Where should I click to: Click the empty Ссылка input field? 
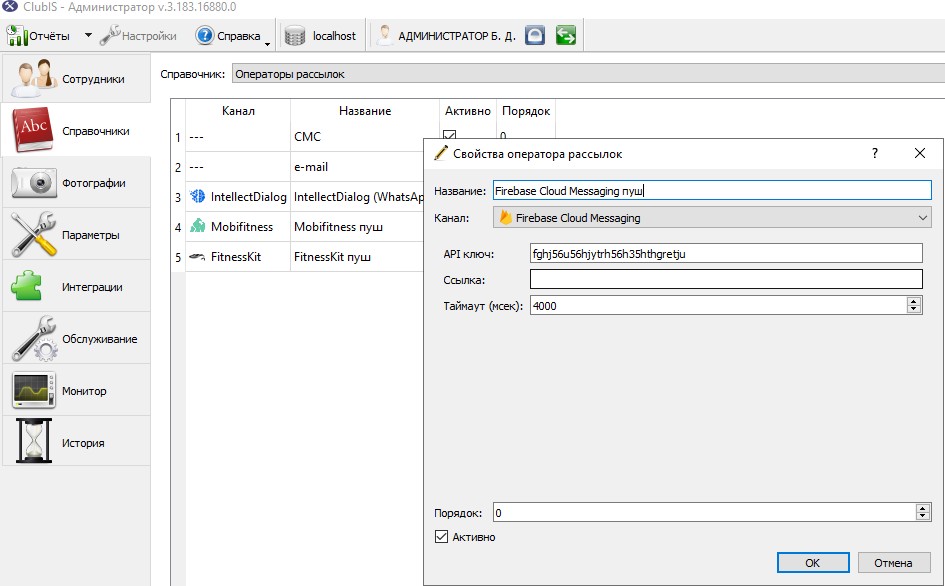[726, 279]
